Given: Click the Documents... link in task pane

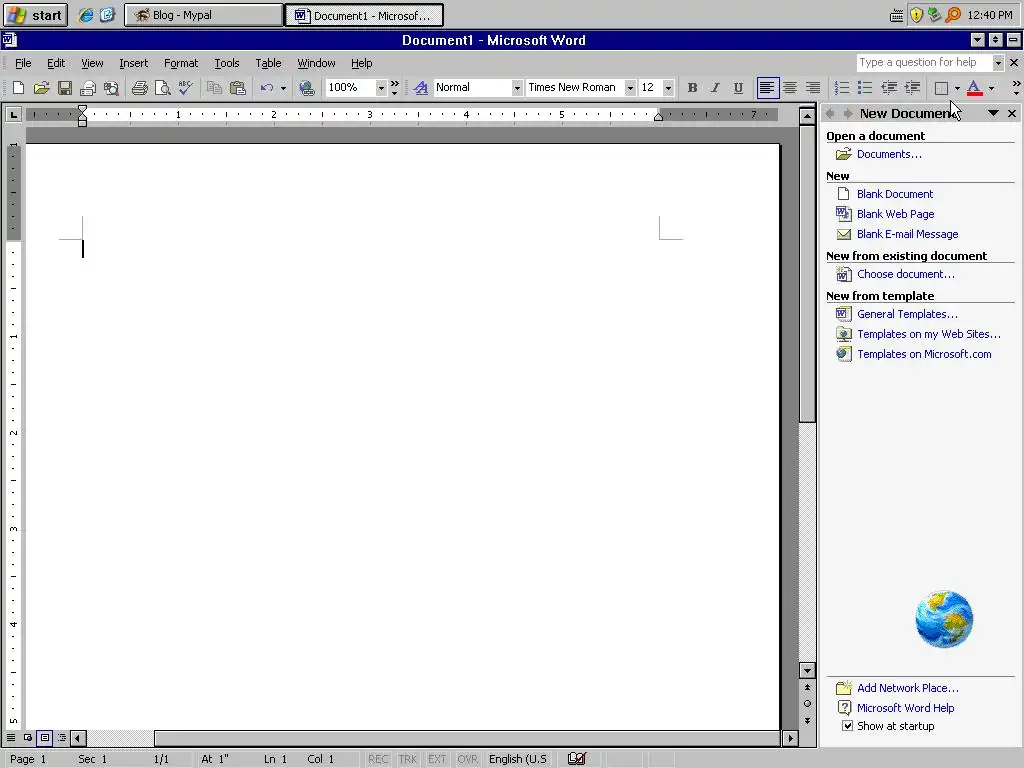Looking at the screenshot, I should [x=889, y=154].
